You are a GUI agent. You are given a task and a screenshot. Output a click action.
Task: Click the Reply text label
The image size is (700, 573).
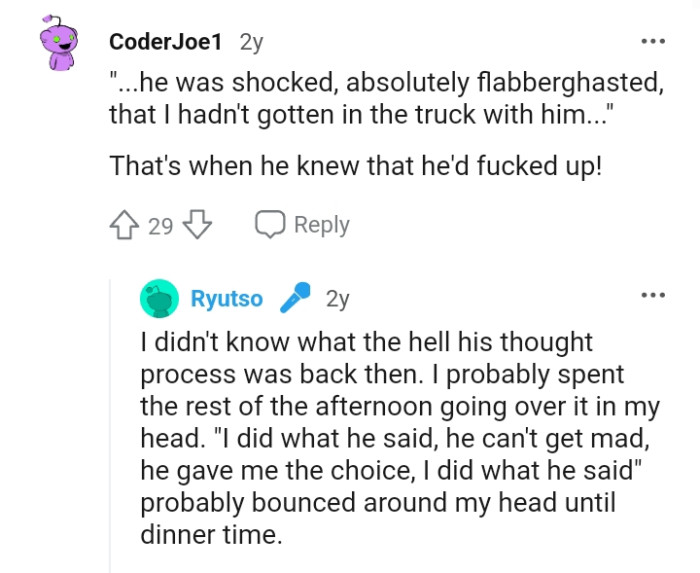[x=321, y=225]
